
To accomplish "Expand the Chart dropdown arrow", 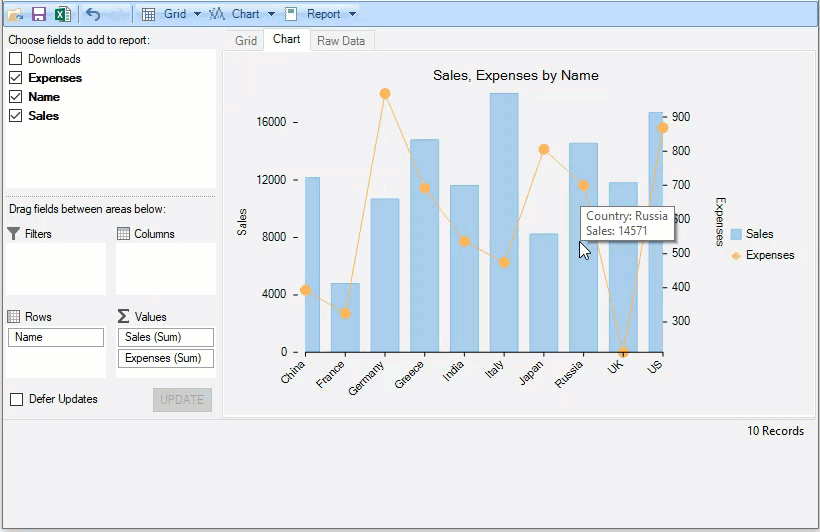I will [x=271, y=14].
